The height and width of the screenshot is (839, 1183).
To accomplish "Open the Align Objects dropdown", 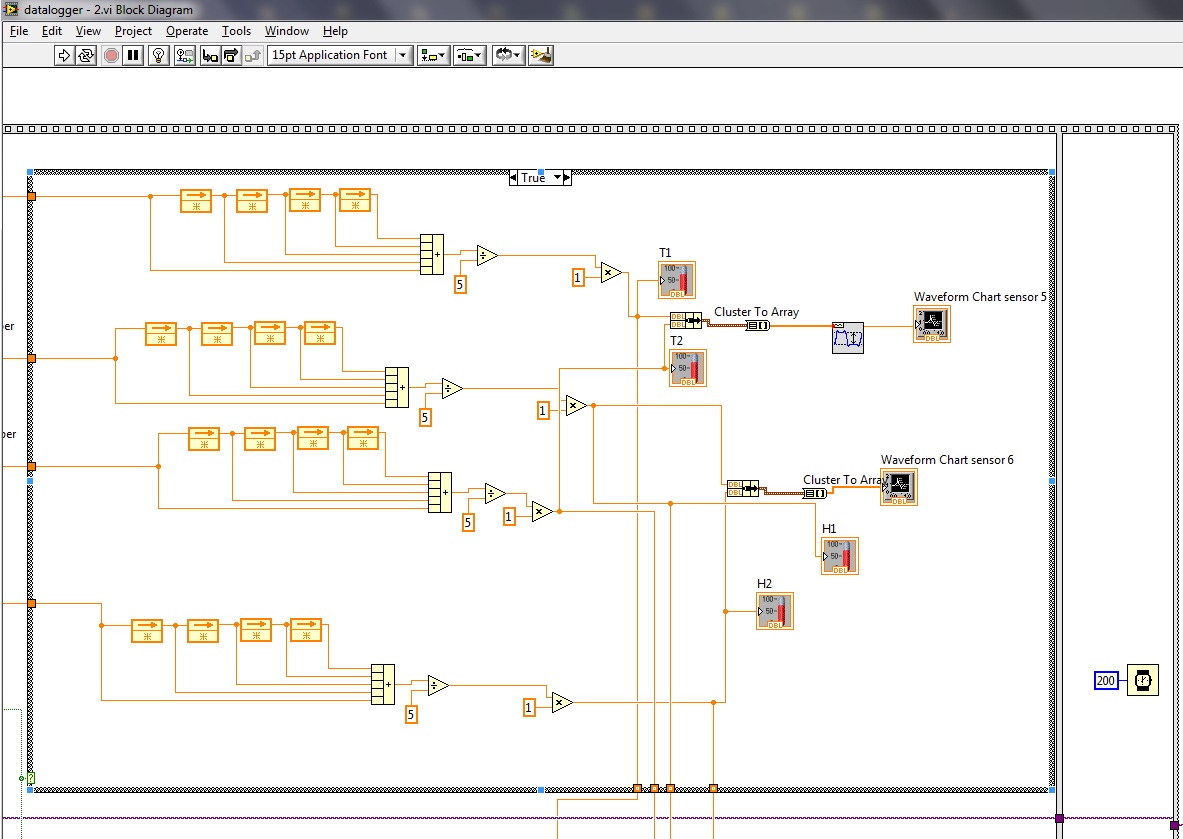I will 433,55.
